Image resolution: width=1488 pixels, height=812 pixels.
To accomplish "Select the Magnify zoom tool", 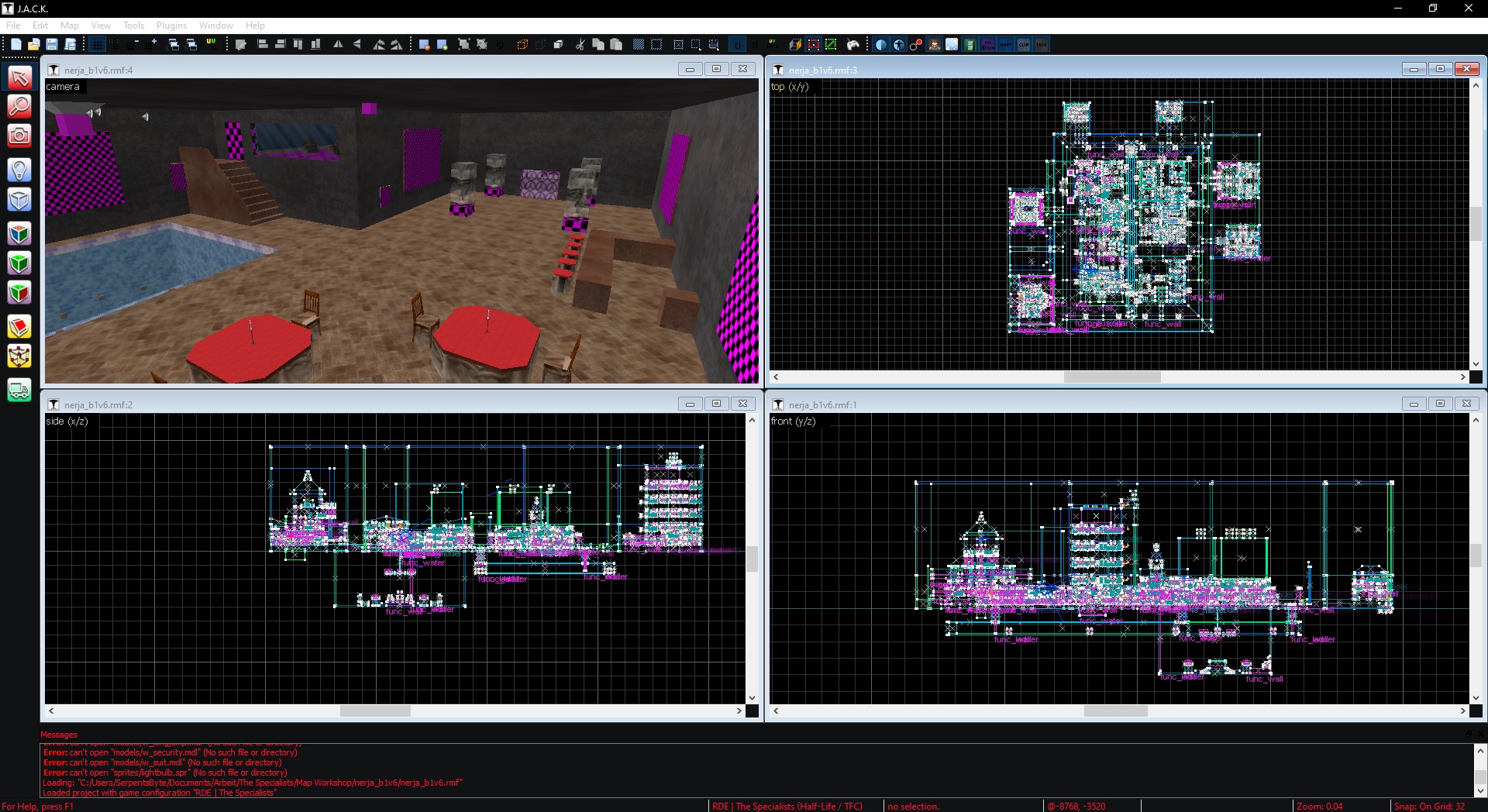I will click(x=19, y=106).
